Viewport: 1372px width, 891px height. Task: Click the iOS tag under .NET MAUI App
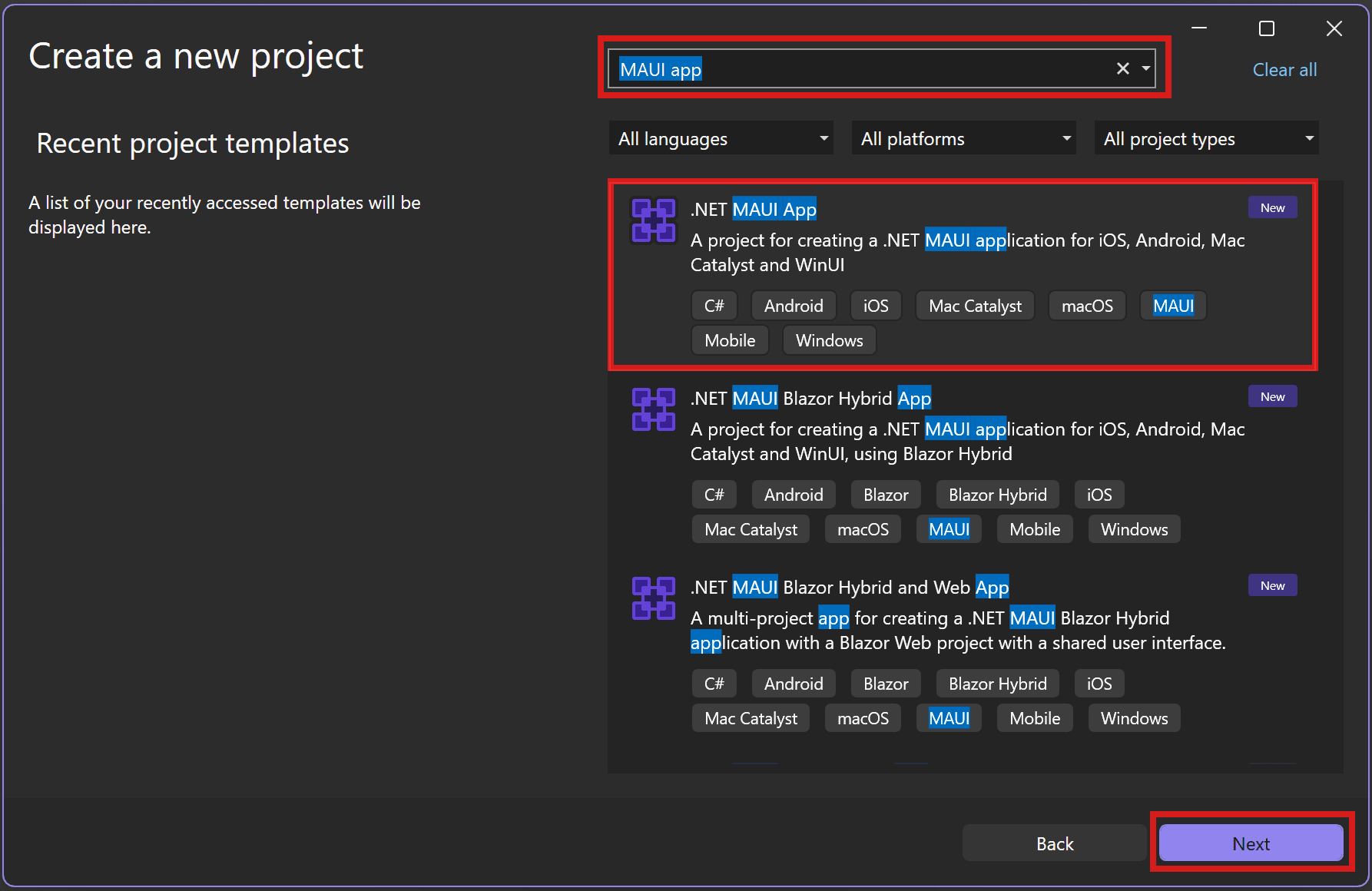tap(876, 306)
